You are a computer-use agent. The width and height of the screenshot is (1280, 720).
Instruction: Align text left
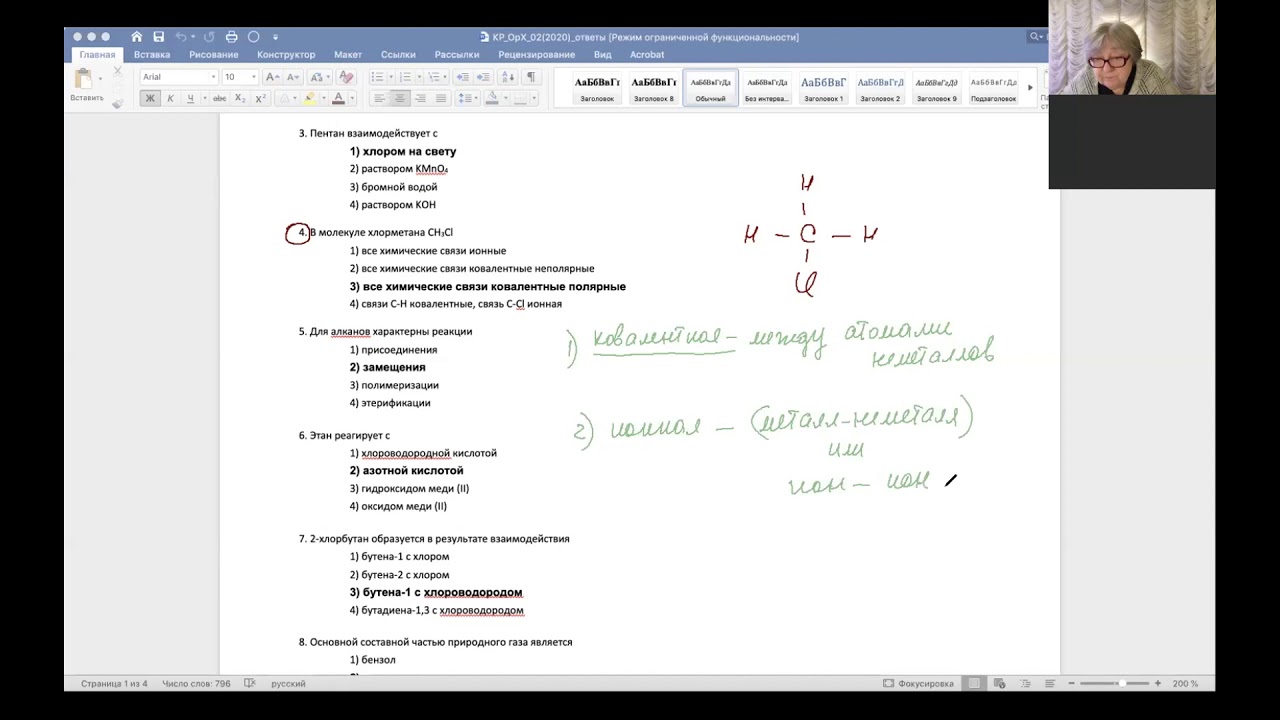click(379, 98)
